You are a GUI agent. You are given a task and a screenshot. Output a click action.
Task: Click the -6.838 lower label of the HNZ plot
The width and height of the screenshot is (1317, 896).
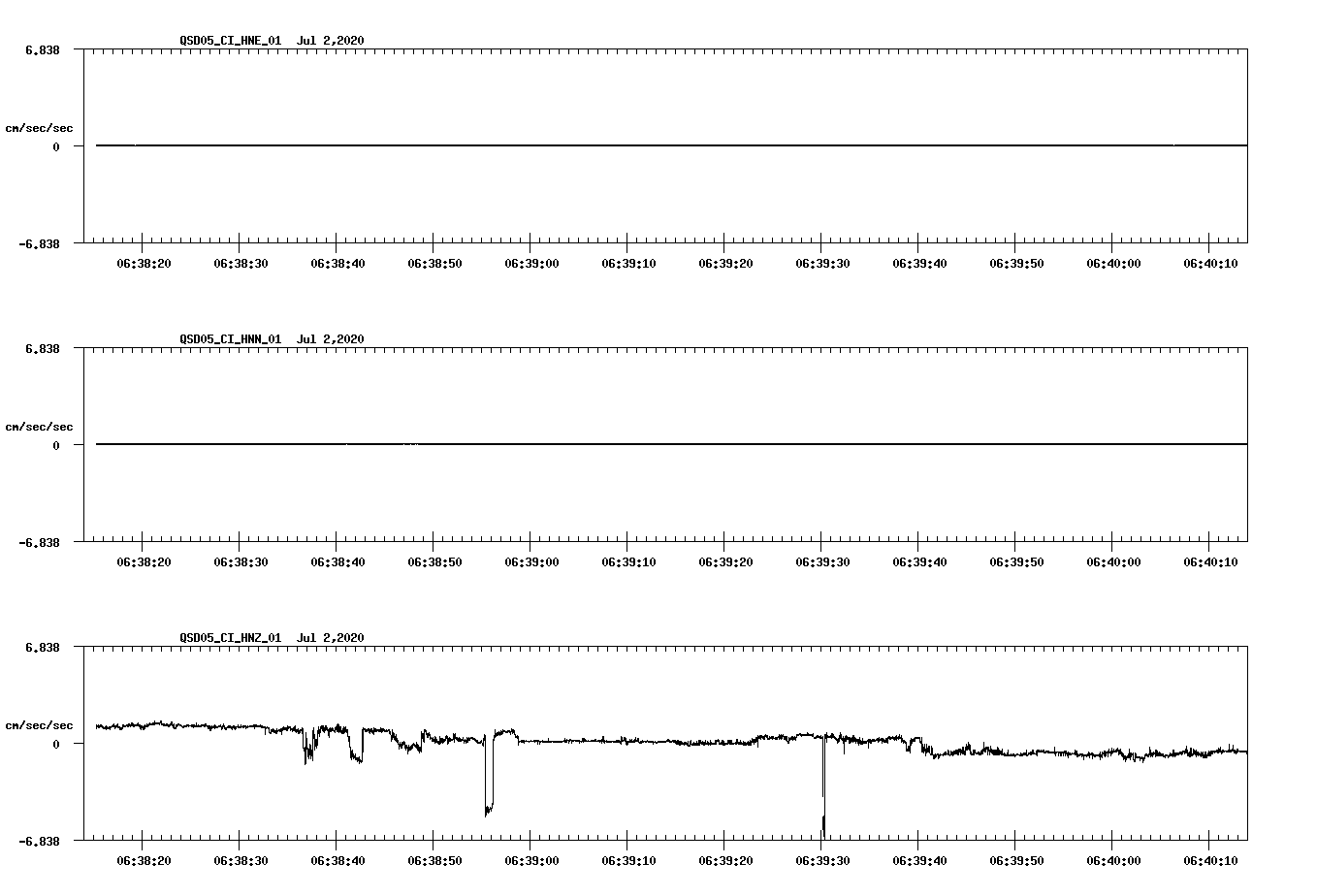tap(40, 841)
